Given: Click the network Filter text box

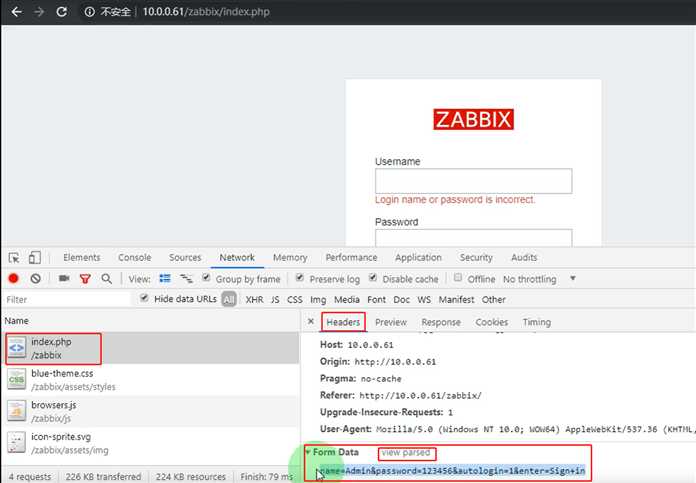Looking at the screenshot, I should 67,300.
